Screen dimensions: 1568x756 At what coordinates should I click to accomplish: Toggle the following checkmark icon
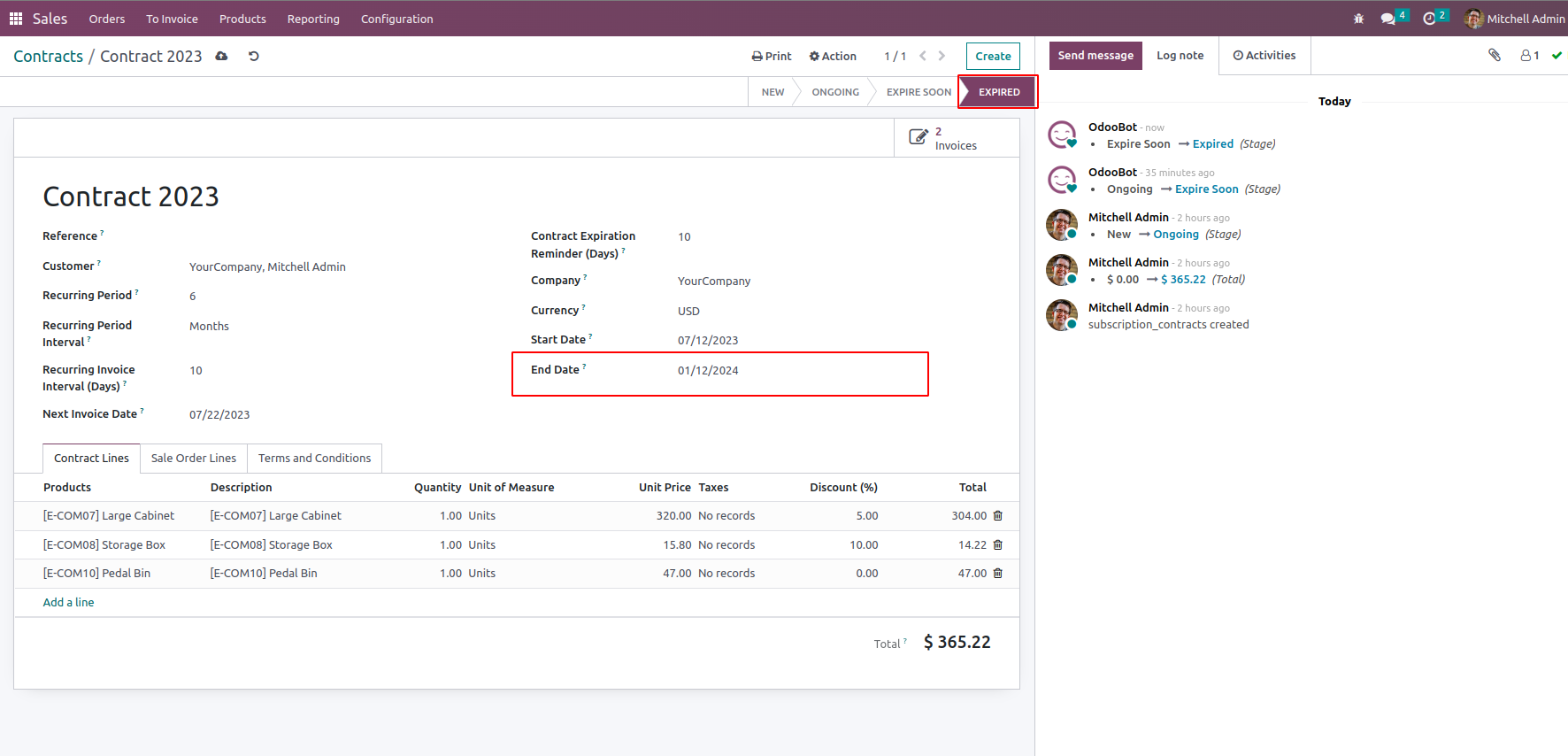pyautogui.click(x=1556, y=55)
